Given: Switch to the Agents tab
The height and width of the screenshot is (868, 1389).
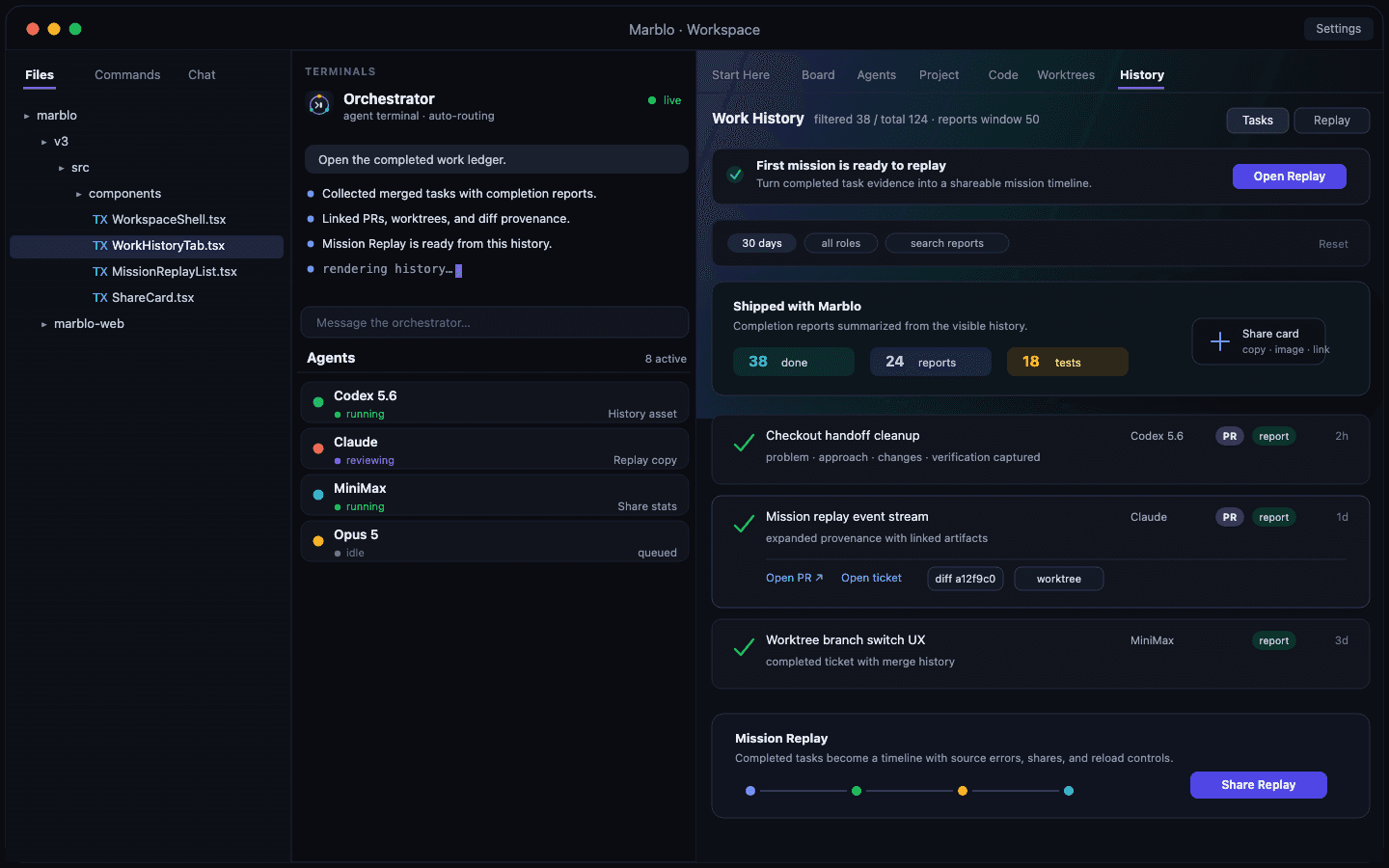Looking at the screenshot, I should click(877, 75).
